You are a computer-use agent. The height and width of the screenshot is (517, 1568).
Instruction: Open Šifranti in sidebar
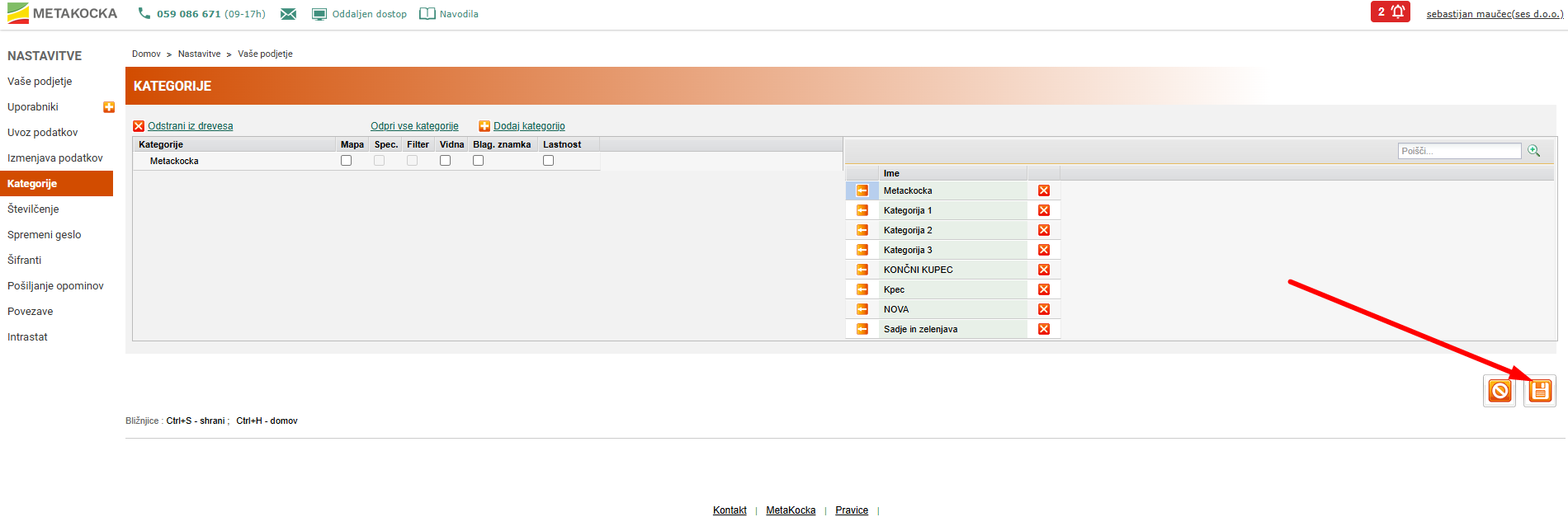click(25, 261)
